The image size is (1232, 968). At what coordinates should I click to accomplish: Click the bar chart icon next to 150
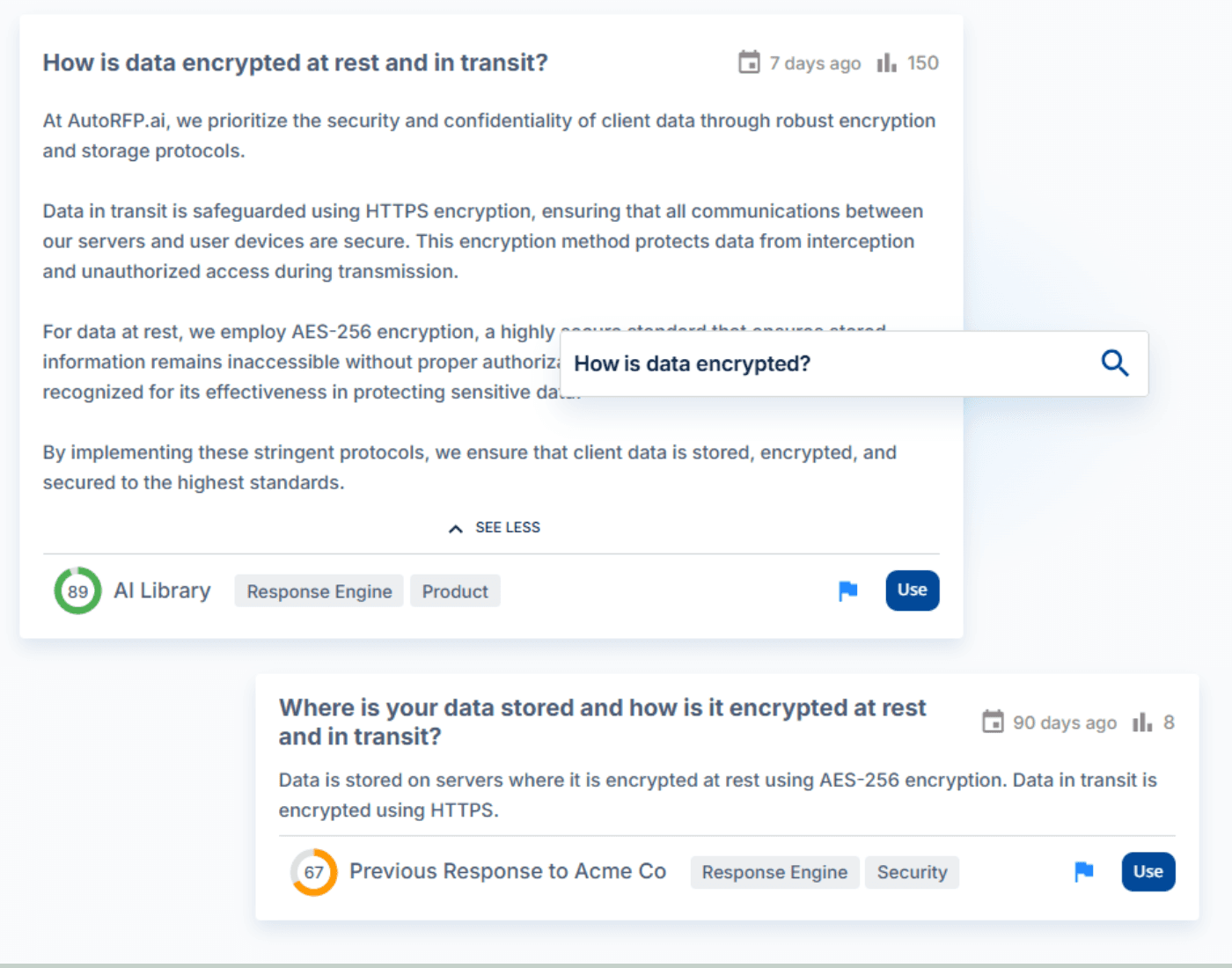pyautogui.click(x=886, y=62)
